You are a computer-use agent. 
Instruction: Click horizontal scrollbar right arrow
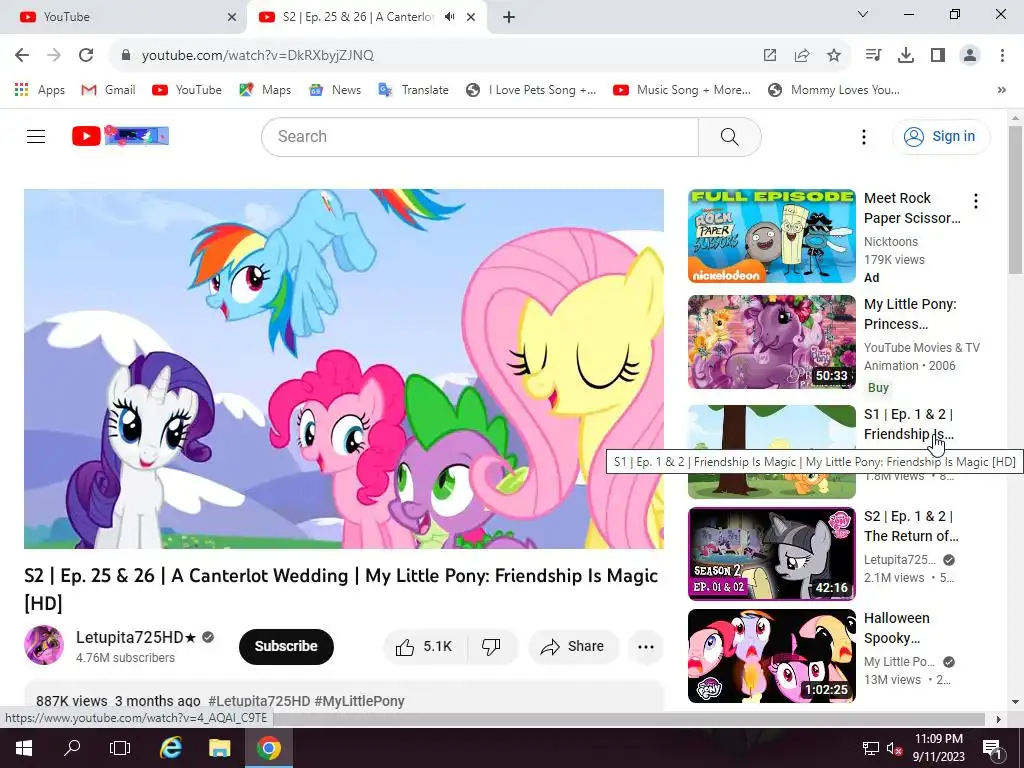999,719
